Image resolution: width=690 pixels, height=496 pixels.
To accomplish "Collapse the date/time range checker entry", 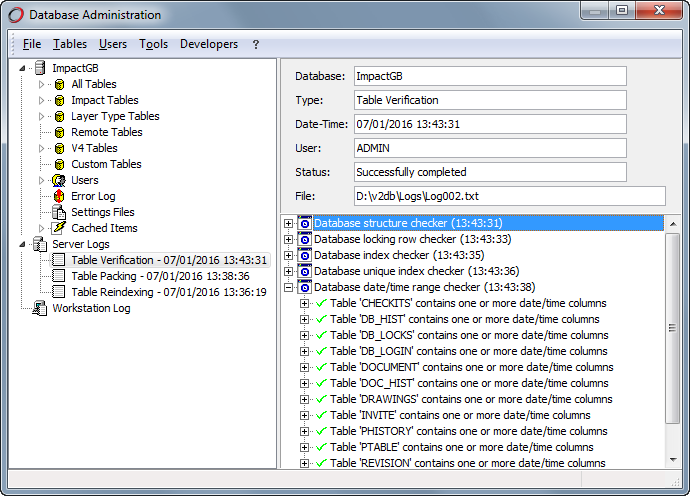I will [288, 287].
